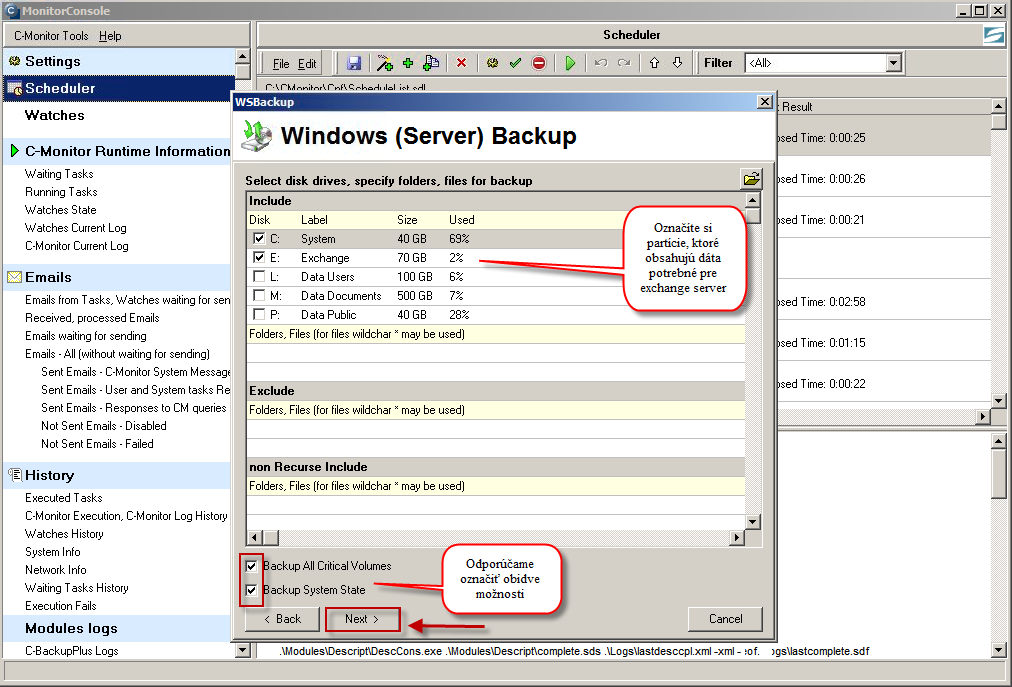The height and width of the screenshot is (687, 1012).
Task: Delete task with the red X icon
Action: pyautogui.click(x=461, y=63)
